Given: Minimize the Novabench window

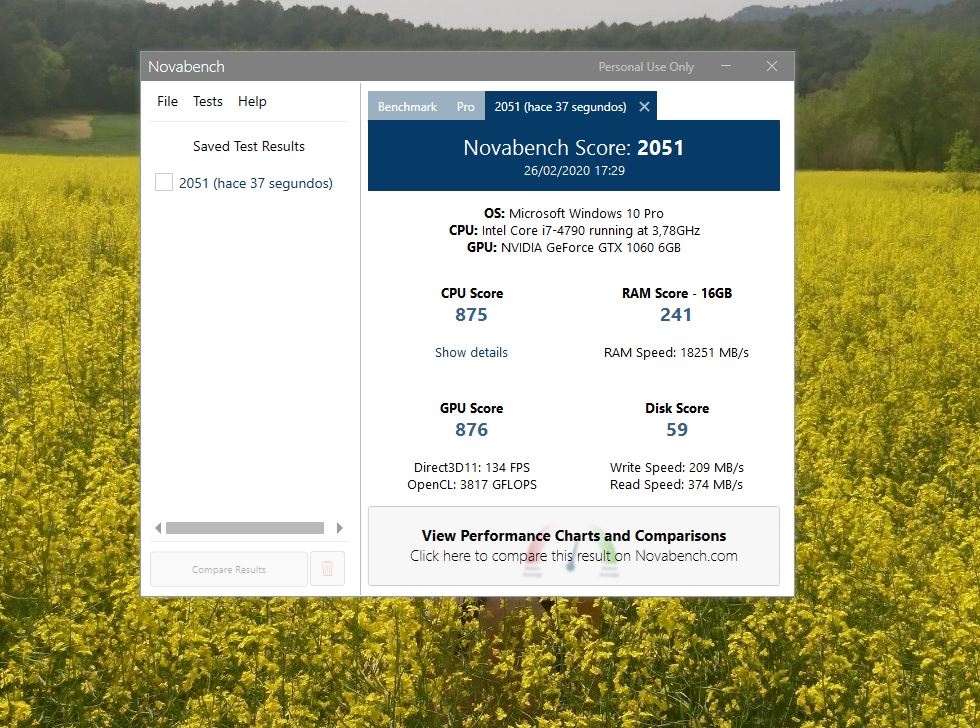Looking at the screenshot, I should click(726, 66).
